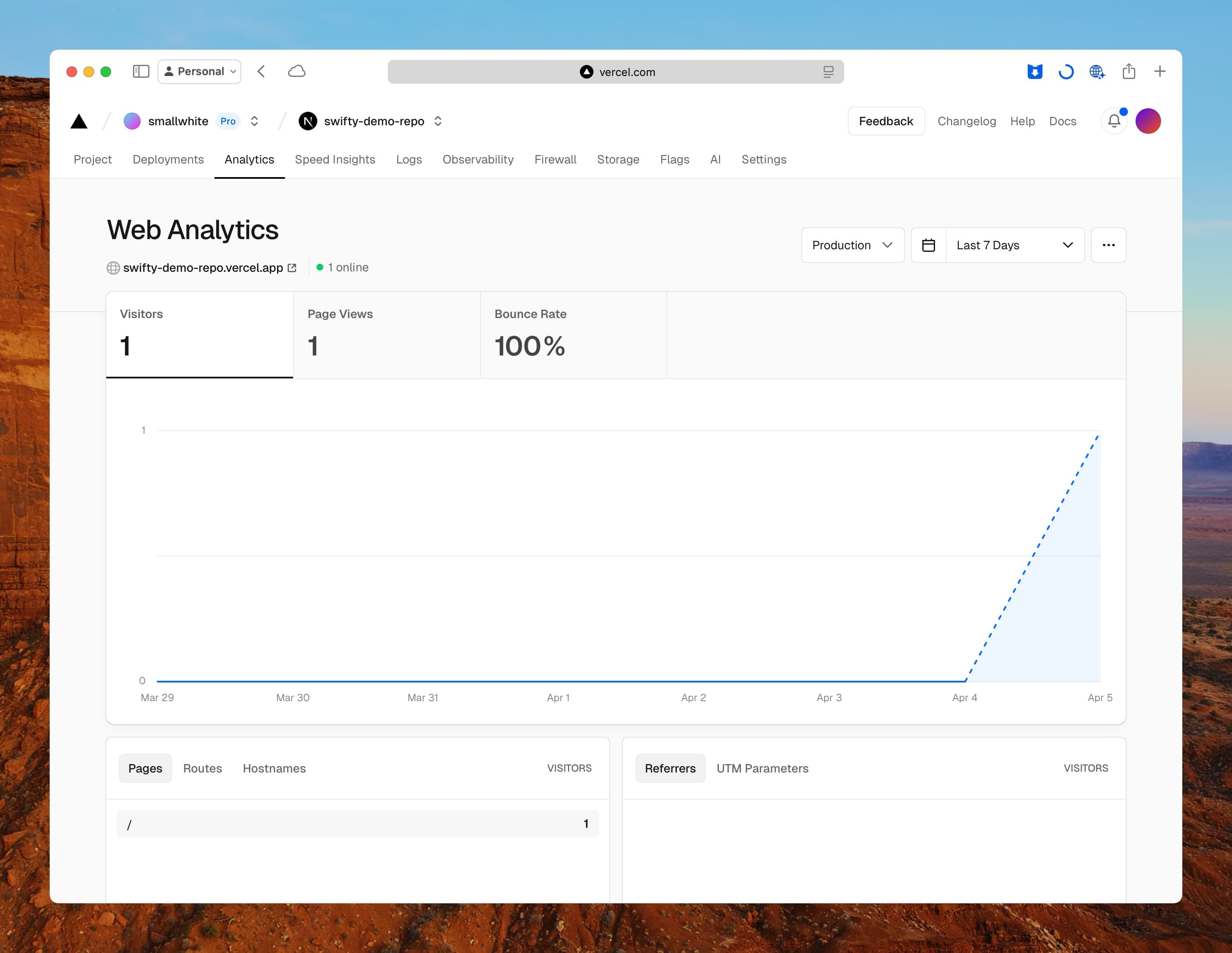Open swifty-demo-repo.vercel.app link
This screenshot has height=953, width=1232.
(x=203, y=268)
